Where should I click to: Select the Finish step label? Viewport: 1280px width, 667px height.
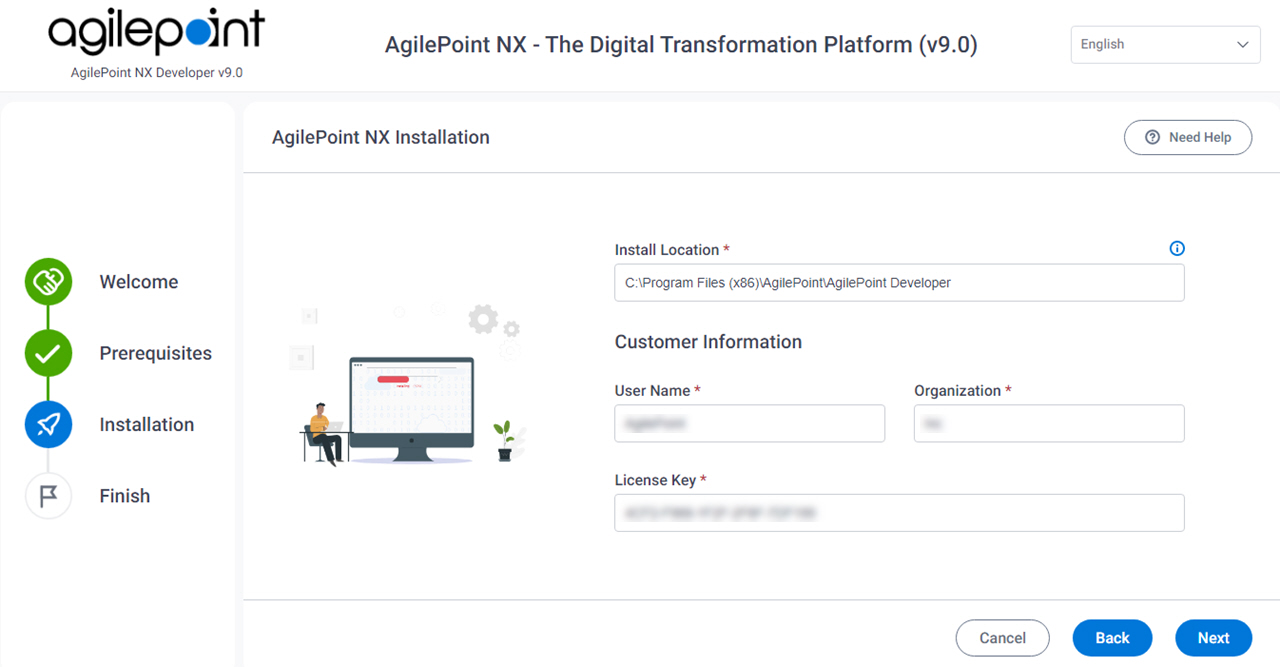[x=125, y=496]
